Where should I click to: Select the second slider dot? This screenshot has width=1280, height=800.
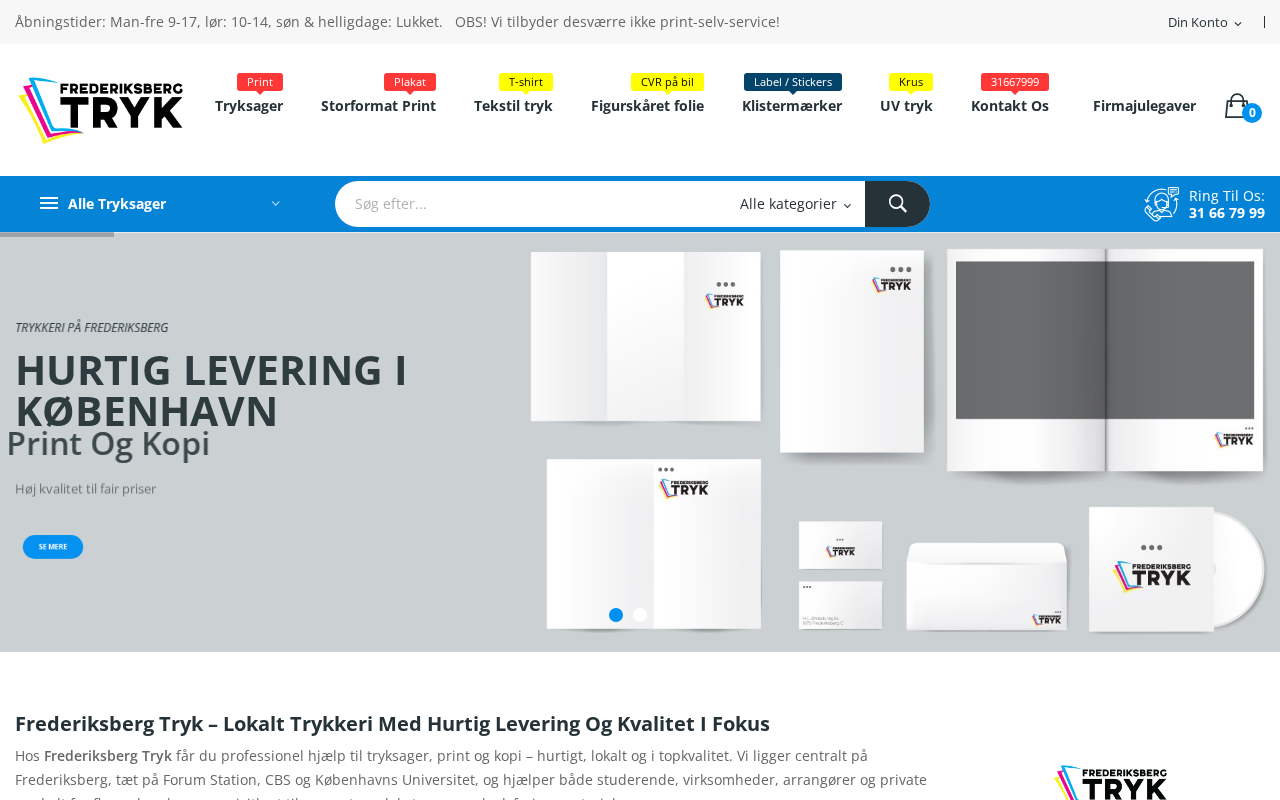coord(640,615)
